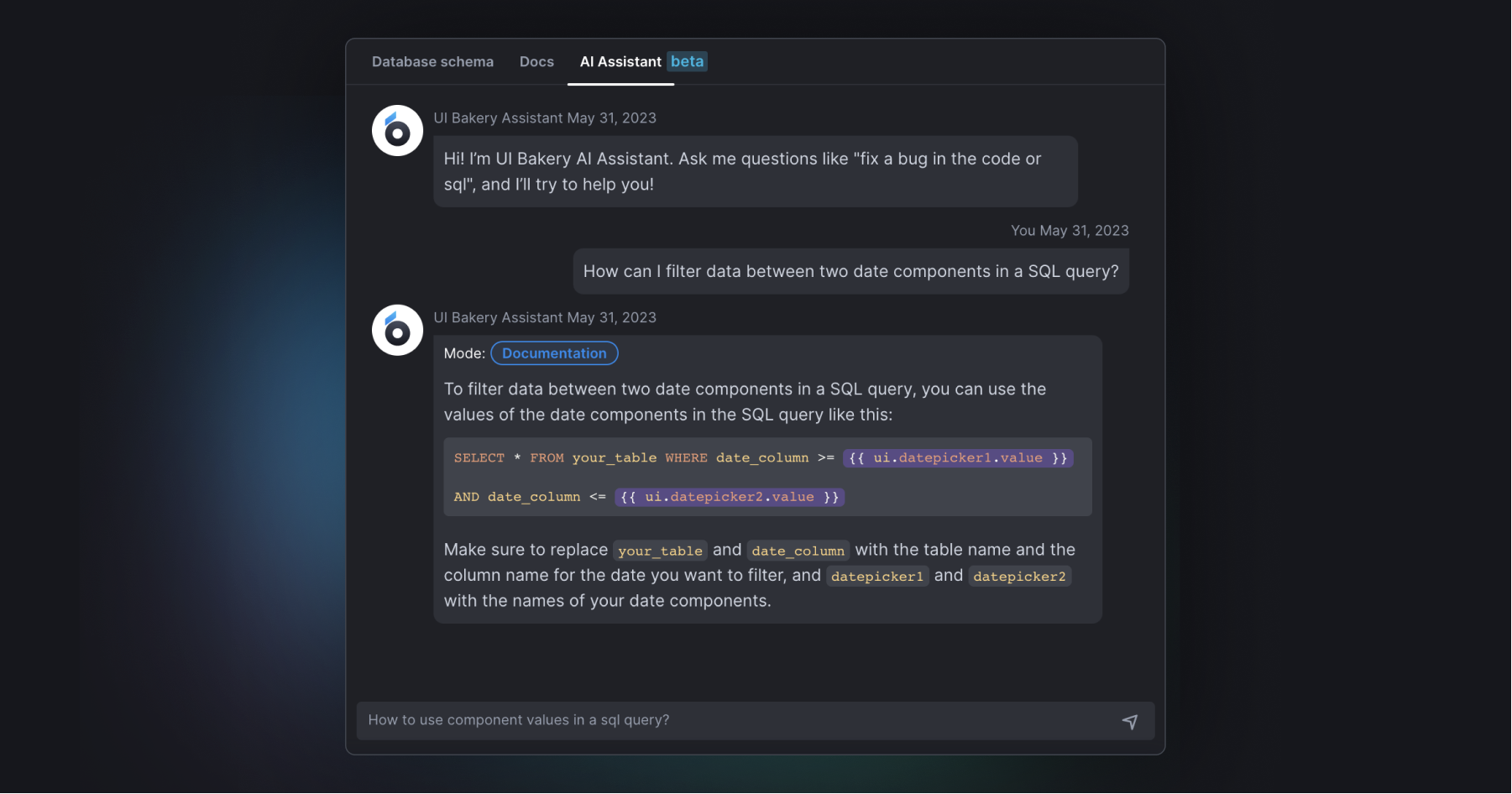Click the assistant's greeting message bubble
Image resolution: width=1512 pixels, height=794 pixels.
tap(755, 171)
